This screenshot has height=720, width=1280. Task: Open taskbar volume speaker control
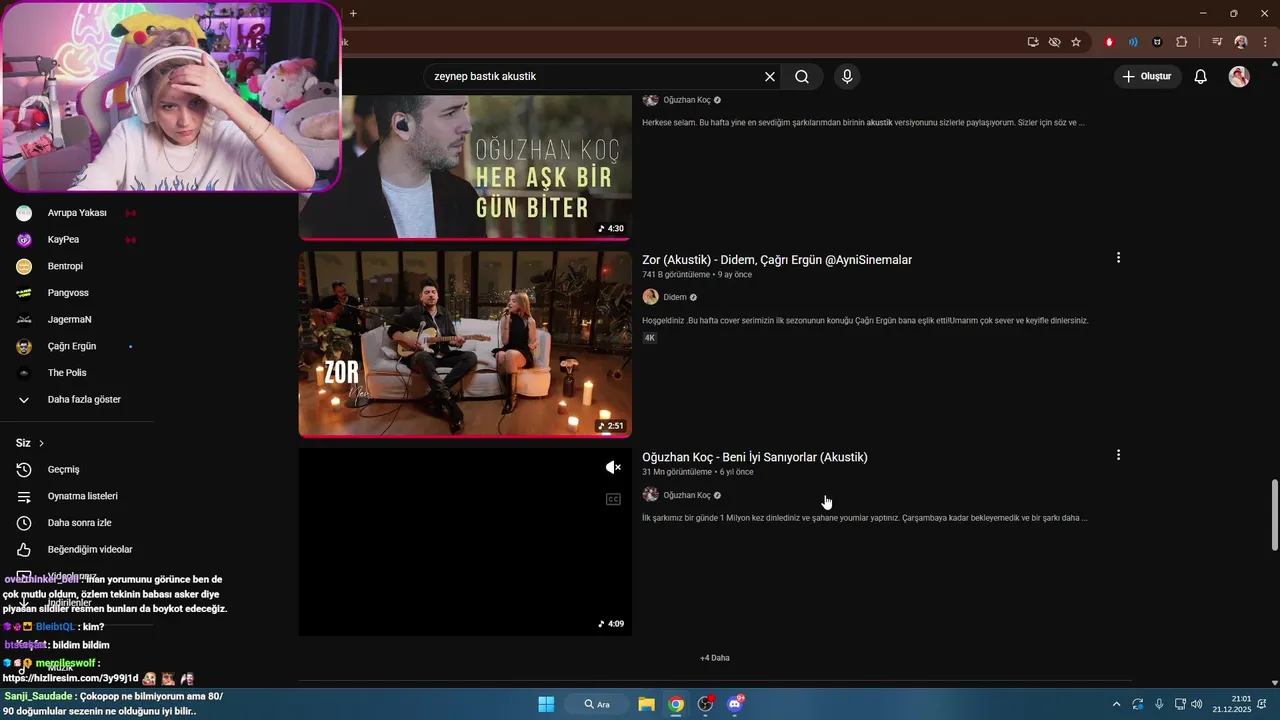[x=1197, y=704]
